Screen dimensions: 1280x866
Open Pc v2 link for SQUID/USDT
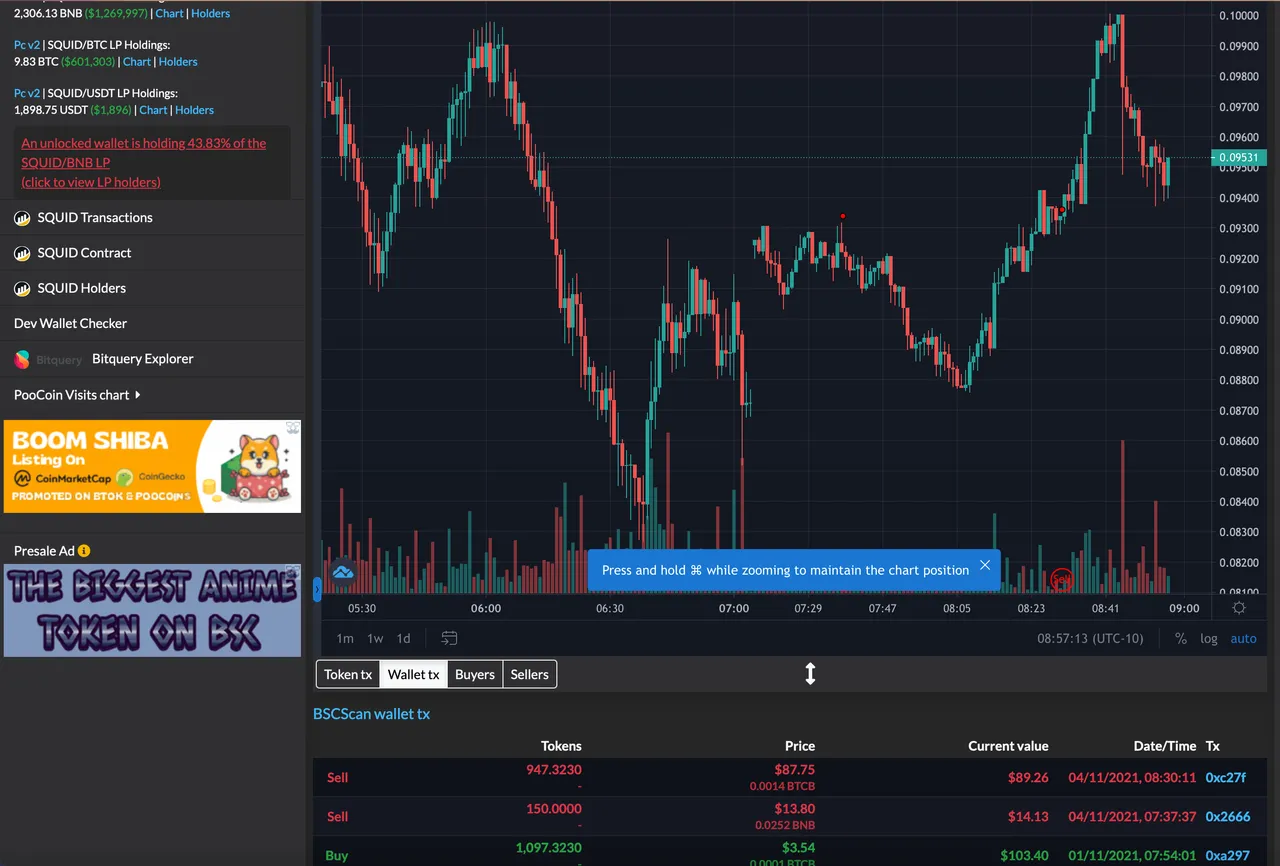[x=26, y=93]
